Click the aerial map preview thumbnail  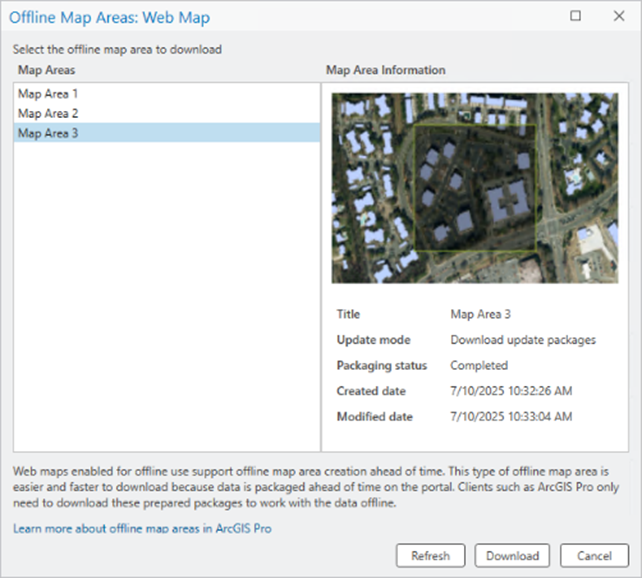475,188
